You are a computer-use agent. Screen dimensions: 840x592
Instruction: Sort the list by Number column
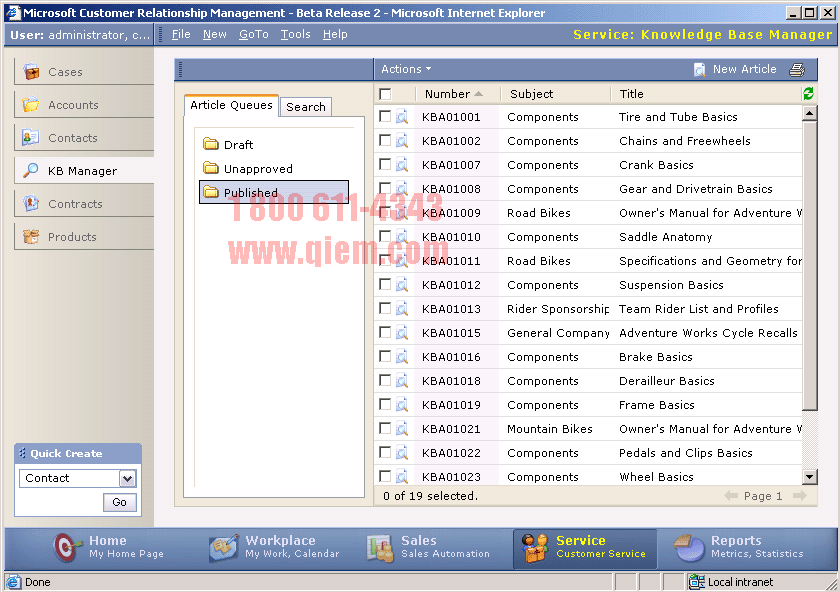click(x=453, y=94)
